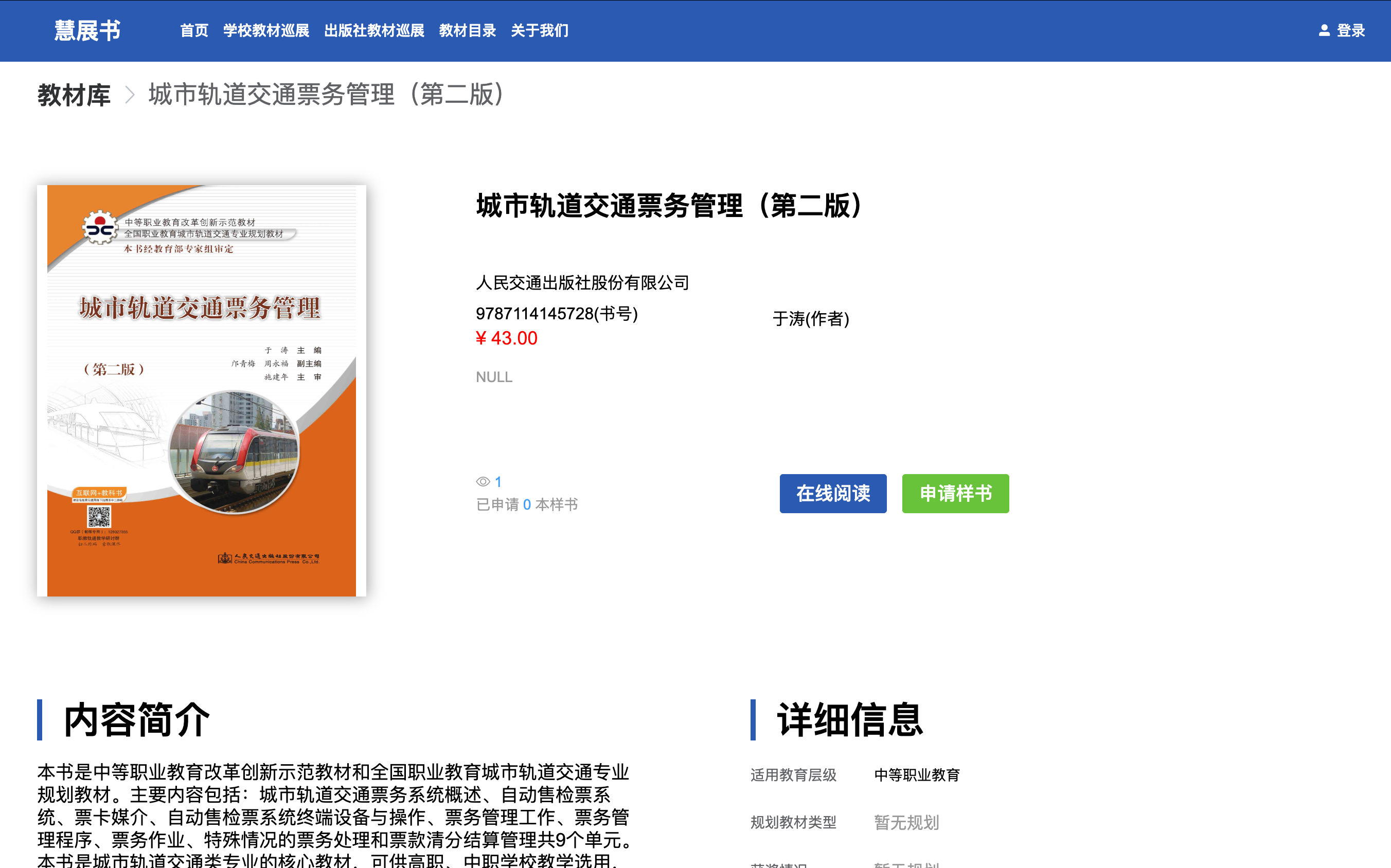Click the NULL placeholder text
The image size is (1391, 868).
click(494, 377)
